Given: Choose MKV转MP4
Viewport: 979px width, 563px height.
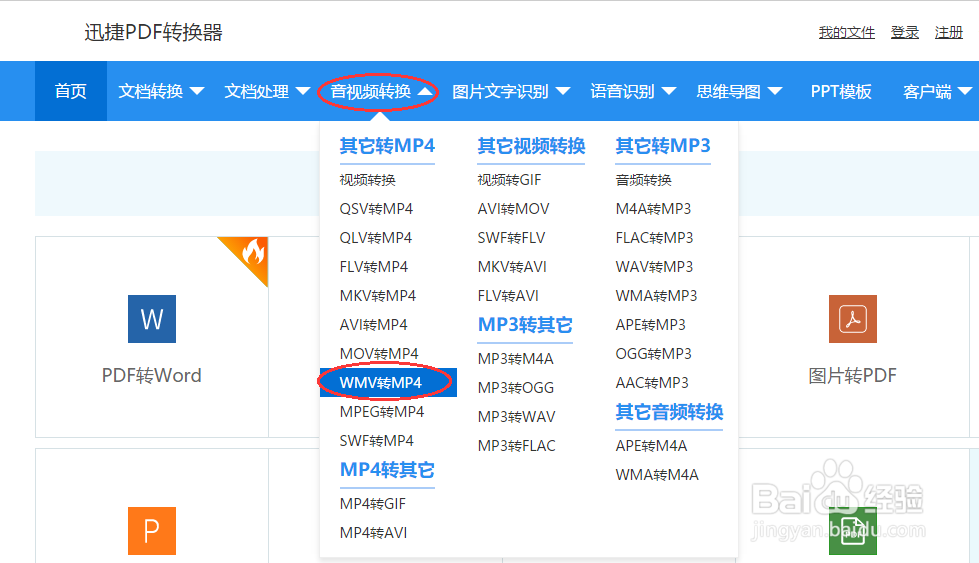Looking at the screenshot, I should (378, 296).
